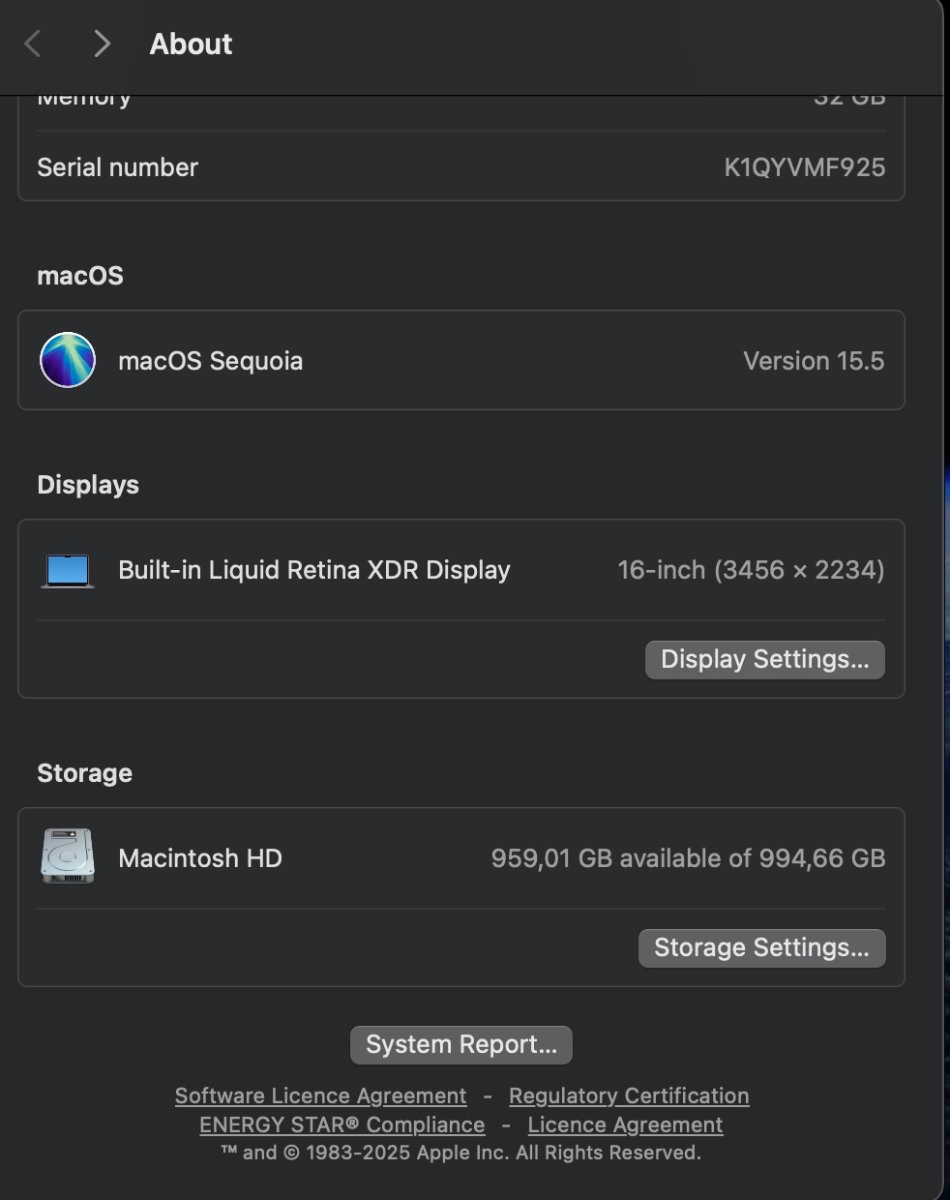Click the available storage amount text
950x1200 pixels.
tap(688, 858)
